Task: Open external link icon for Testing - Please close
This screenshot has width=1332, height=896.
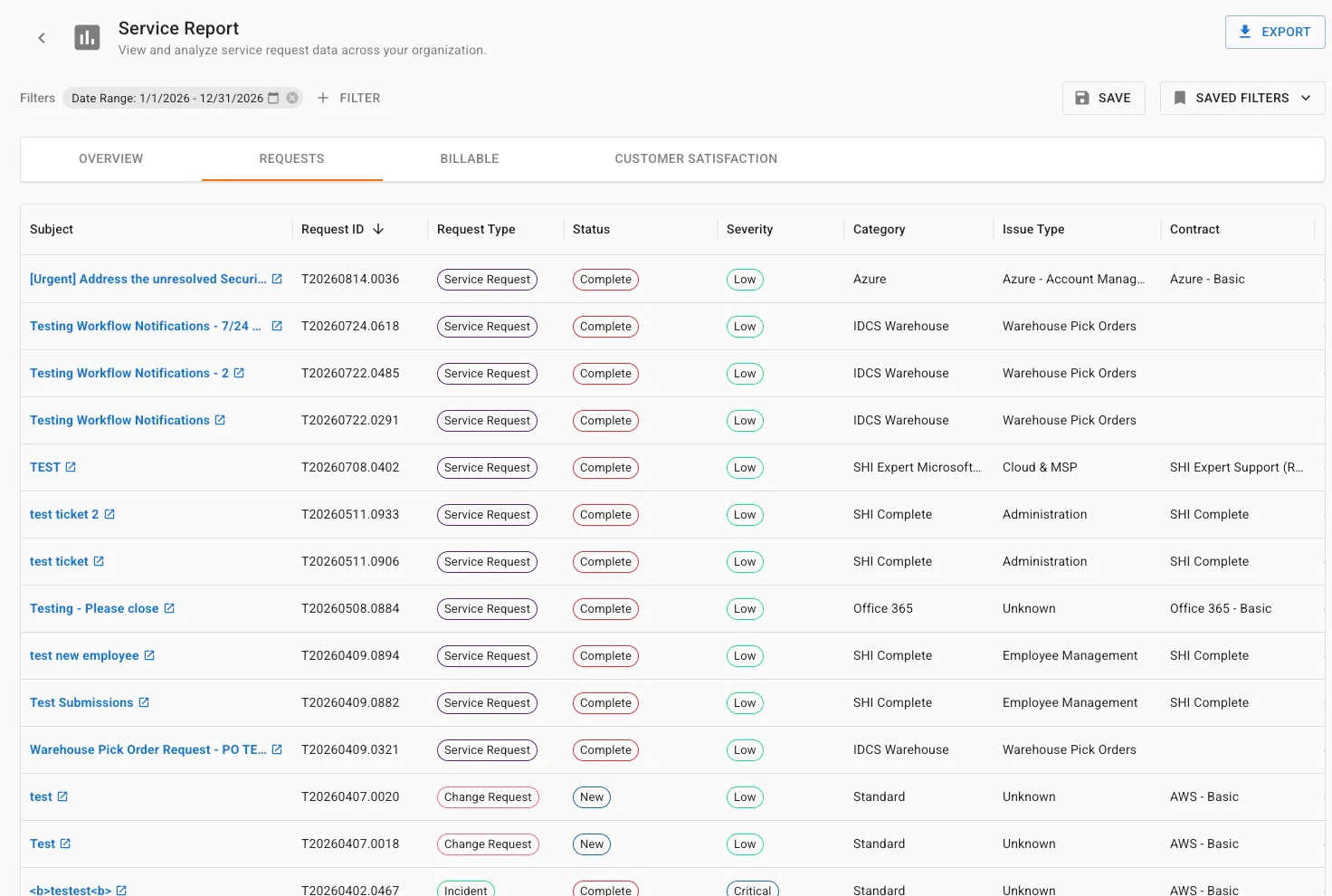Action: pyautogui.click(x=169, y=608)
